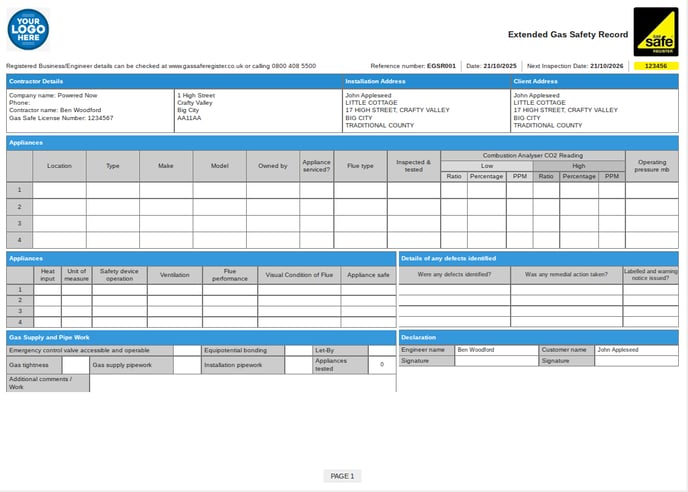Viewport: 688px width, 492px height.
Task: Select the yellow 123456 certificate number box
Action: point(655,66)
